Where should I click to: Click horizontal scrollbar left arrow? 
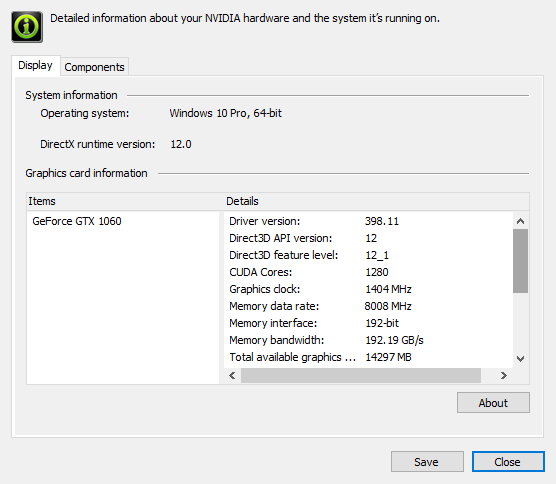[233, 375]
